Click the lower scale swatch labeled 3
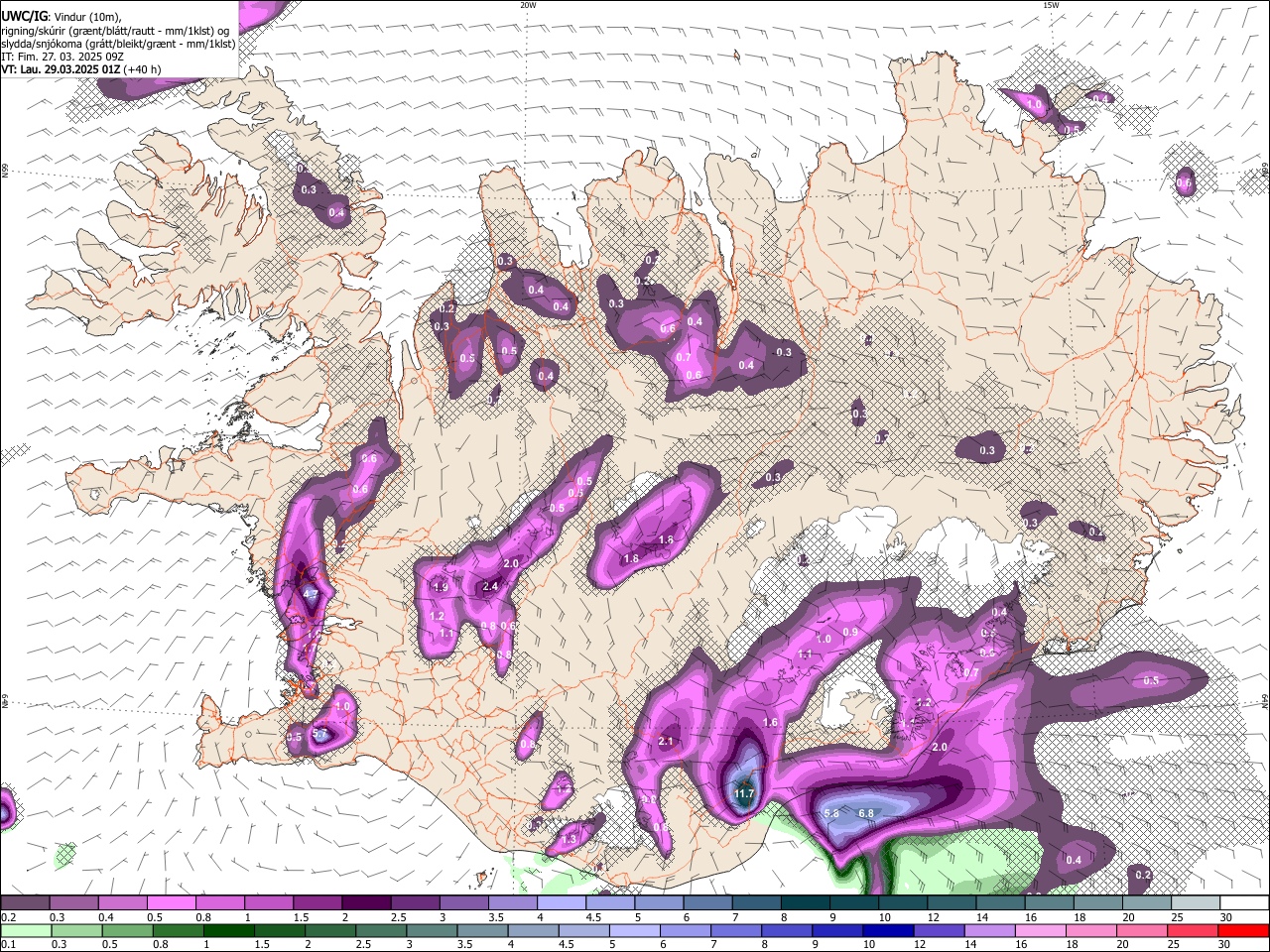Viewport: 1270px width, 952px height. 431,930
